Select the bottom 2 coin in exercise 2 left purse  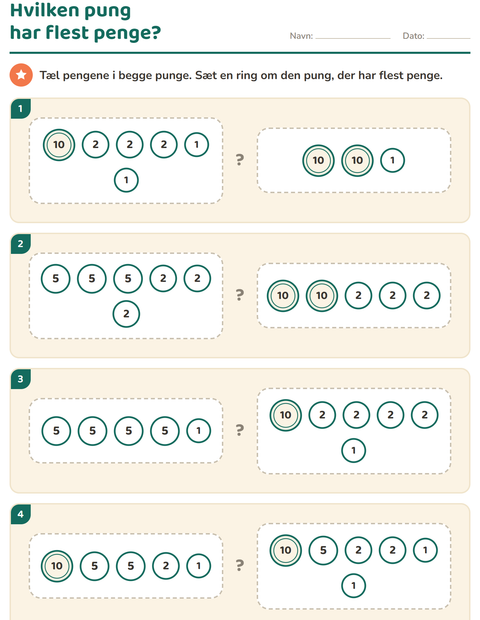(126, 314)
